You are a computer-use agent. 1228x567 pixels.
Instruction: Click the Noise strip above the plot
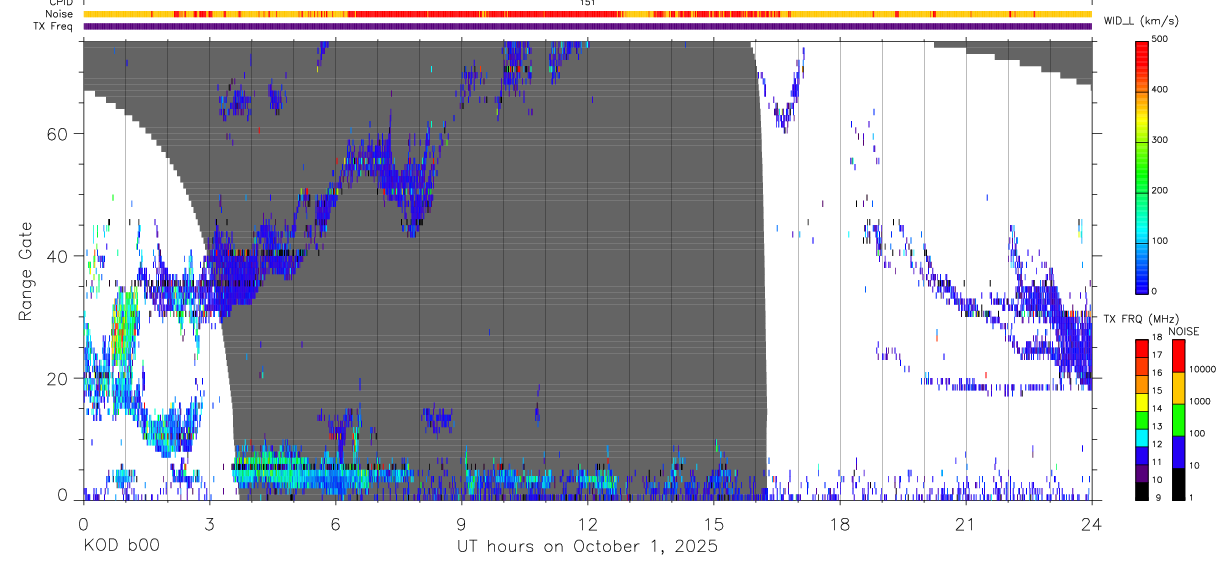click(x=587, y=14)
